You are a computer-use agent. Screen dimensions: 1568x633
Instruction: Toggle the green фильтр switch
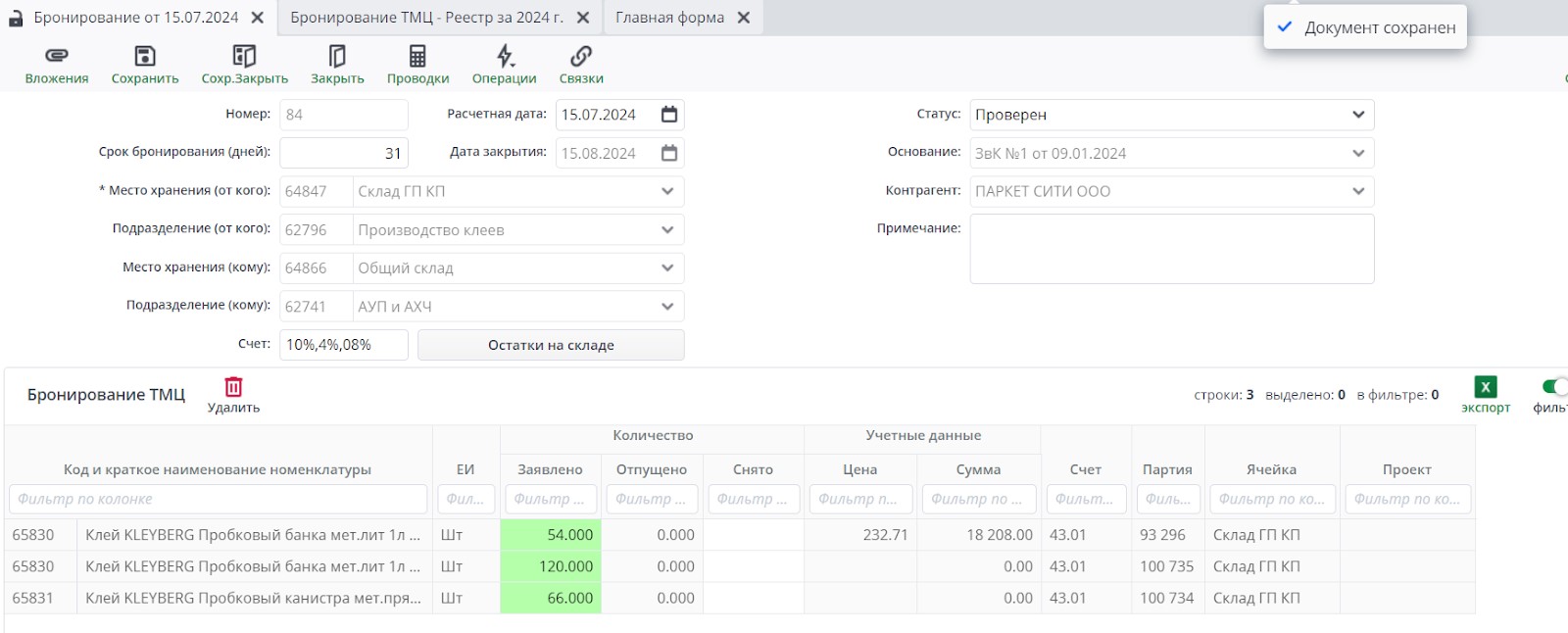[1553, 387]
